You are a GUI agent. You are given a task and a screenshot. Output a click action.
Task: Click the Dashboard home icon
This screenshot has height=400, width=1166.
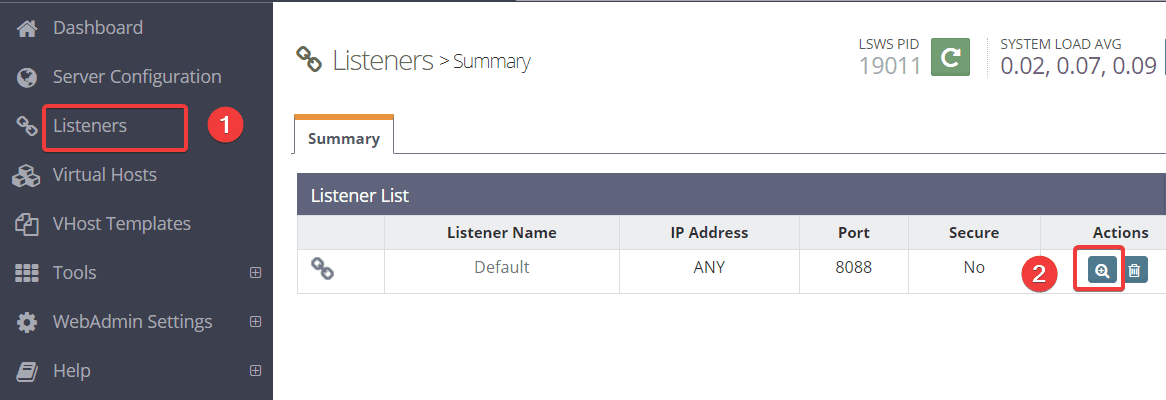coord(27,29)
